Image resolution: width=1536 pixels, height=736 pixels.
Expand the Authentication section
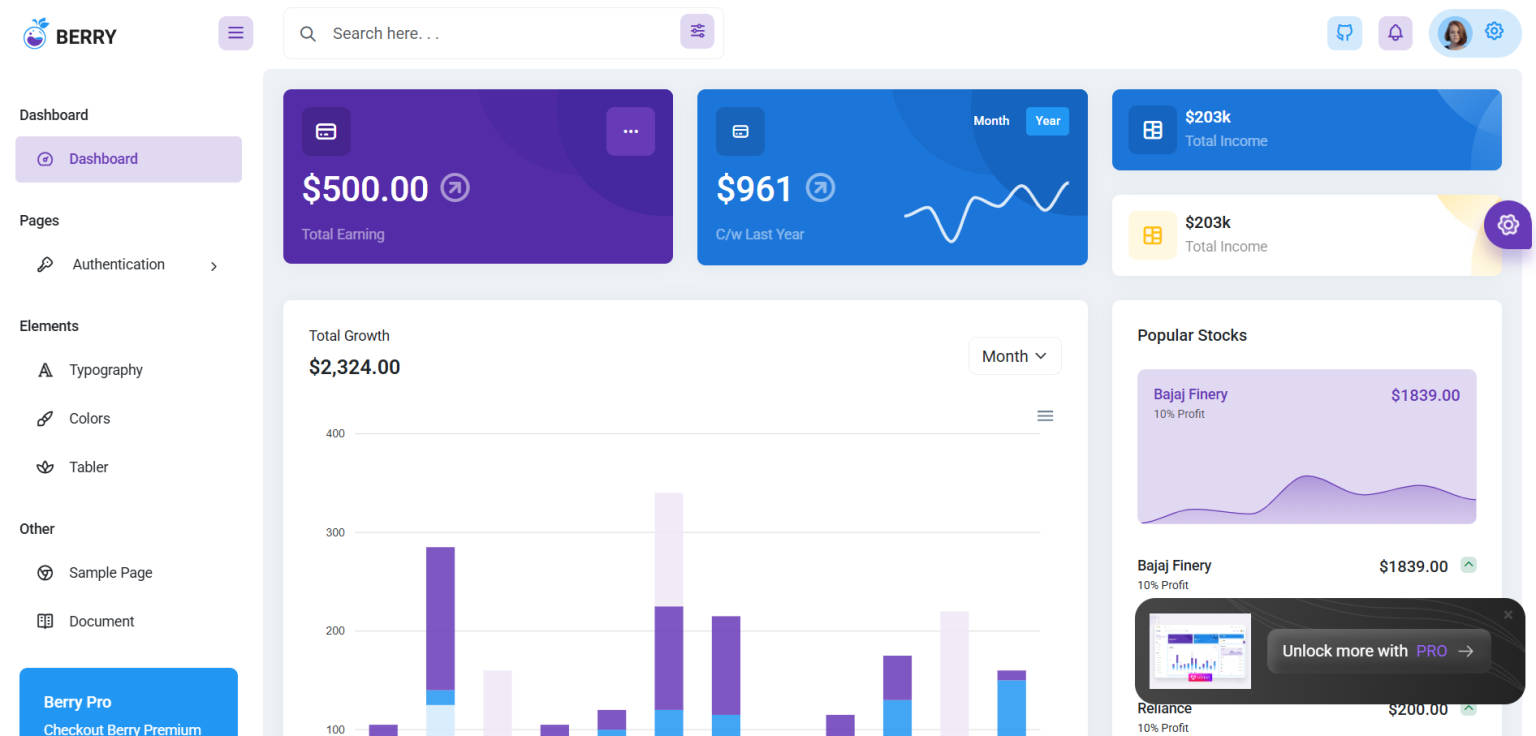point(118,264)
